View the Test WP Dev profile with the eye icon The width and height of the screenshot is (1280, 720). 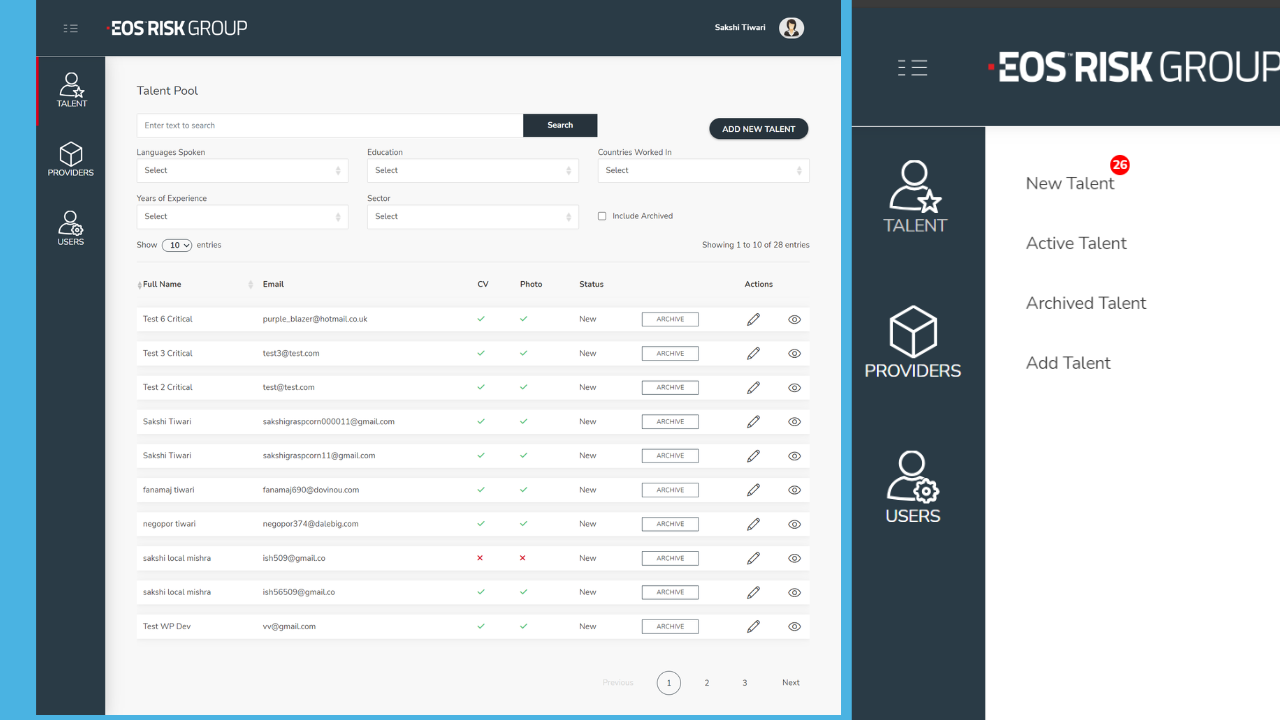(795, 626)
